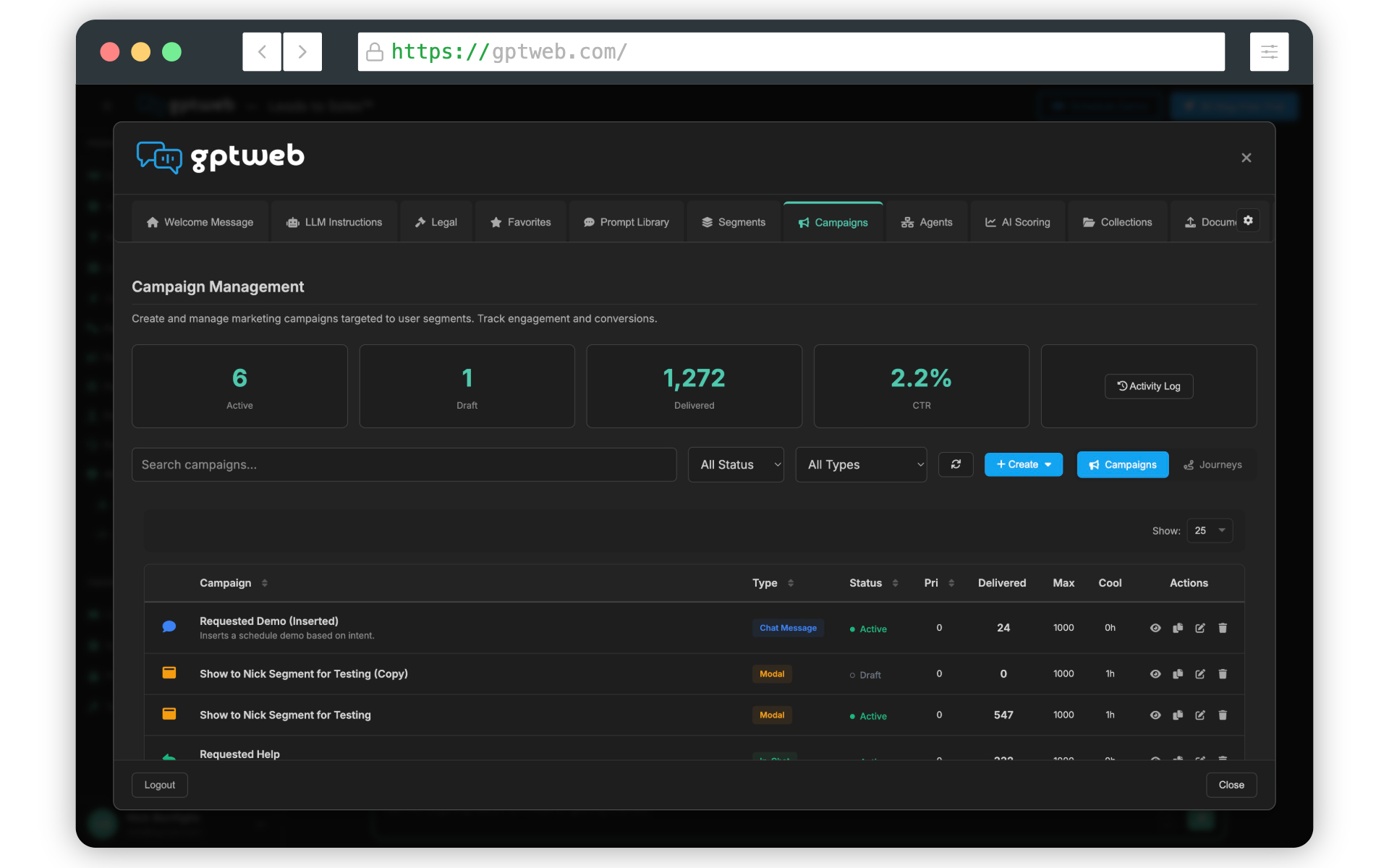Screen dimensions: 1389x868
Task: Click the padlock icon in the address bar
Action: pyautogui.click(x=375, y=51)
